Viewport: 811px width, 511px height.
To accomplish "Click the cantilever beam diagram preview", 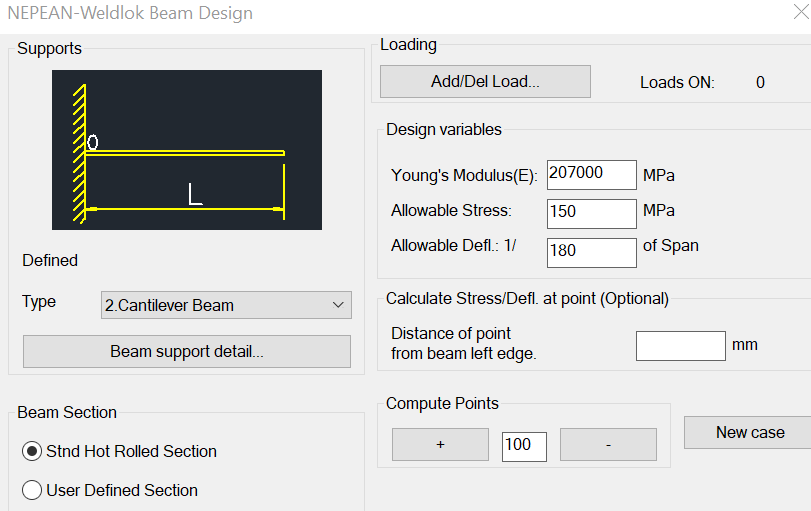I will pos(187,150).
